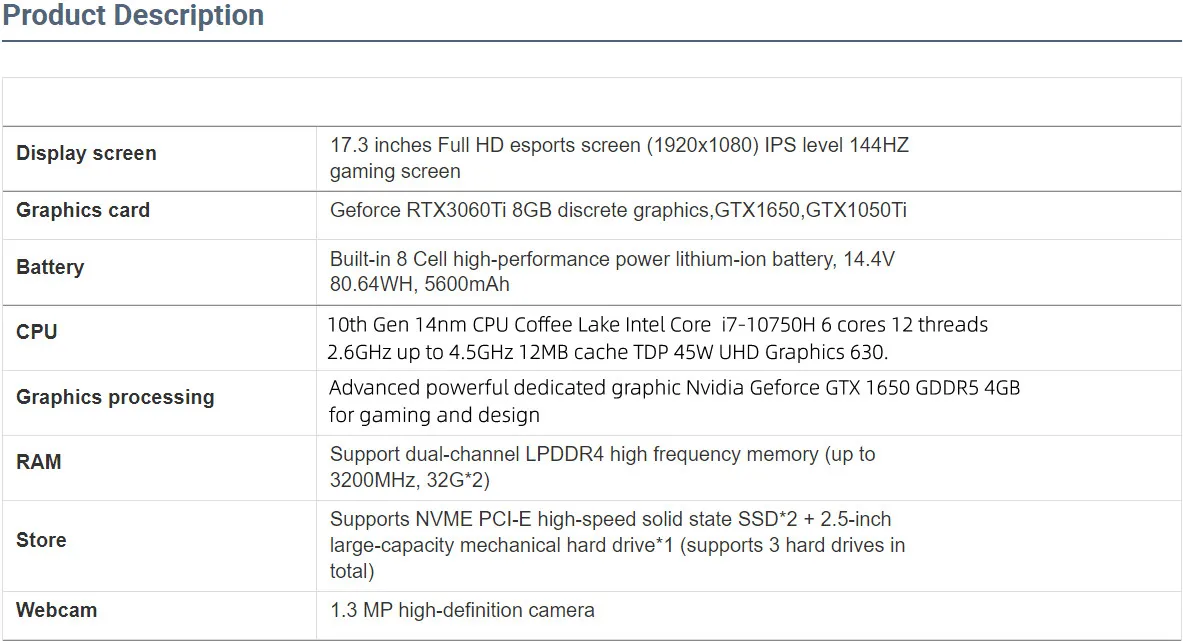
Task: Select the Graphics processing row label
Action: [x=115, y=397]
